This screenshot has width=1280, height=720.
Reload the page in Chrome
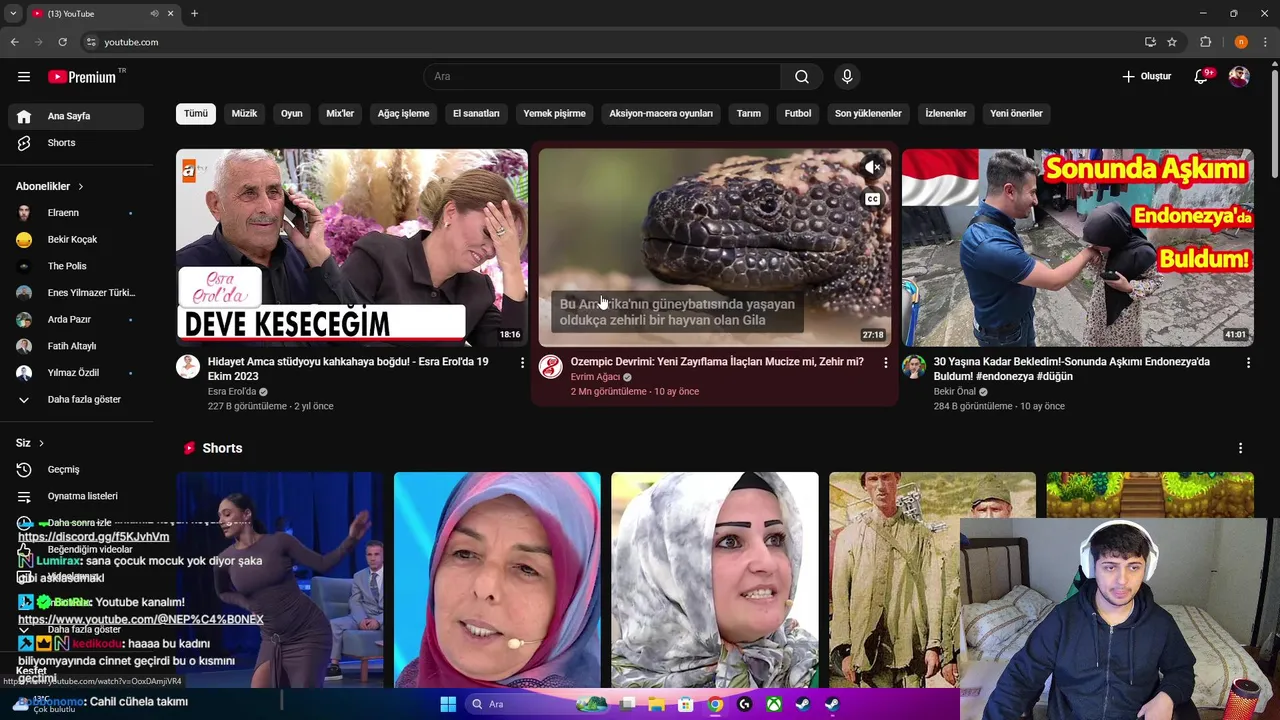click(x=62, y=42)
